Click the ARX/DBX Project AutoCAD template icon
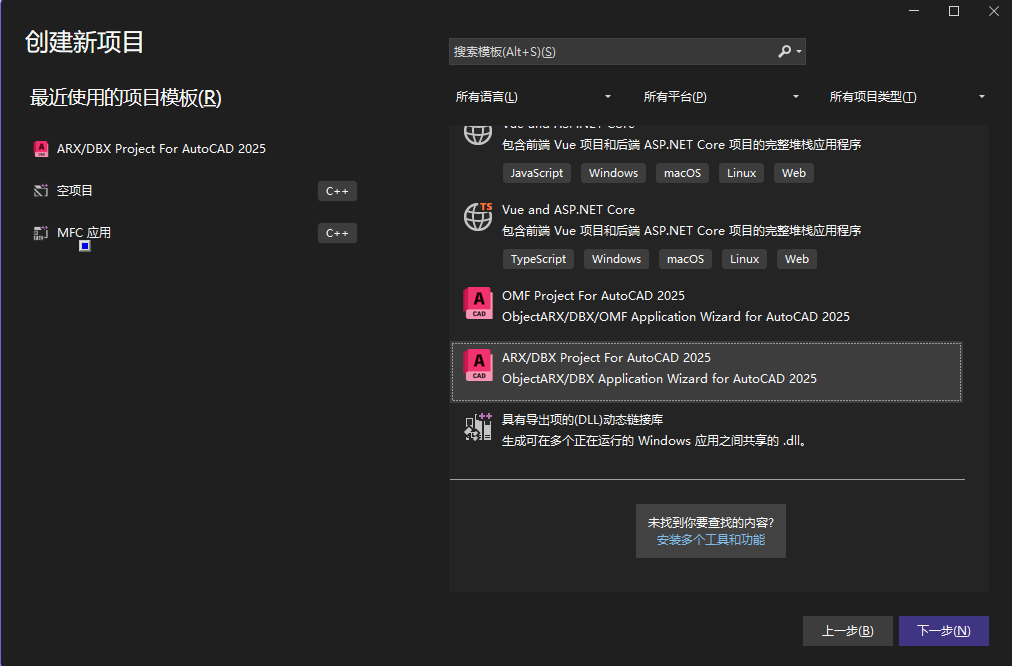Viewport: 1012px width, 666px height. click(479, 365)
